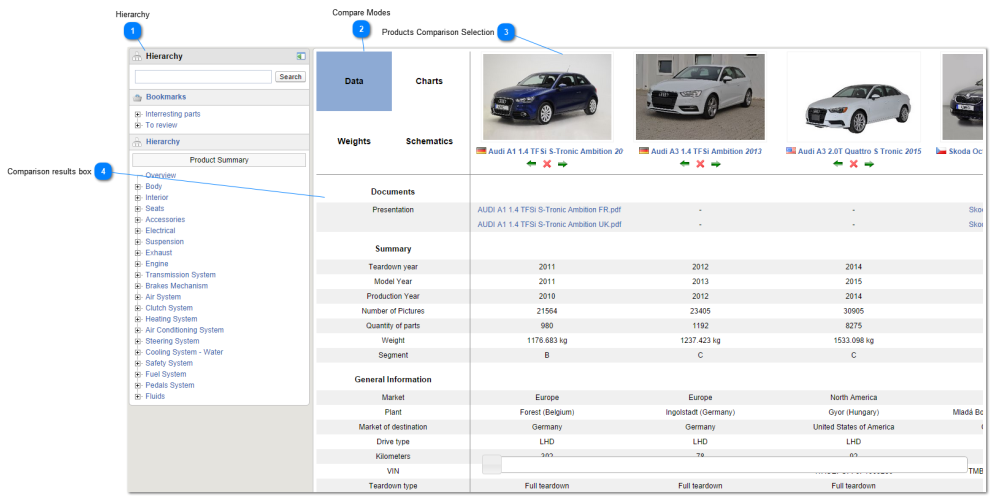Click the horizontal scrollbar thumb

tap(492, 465)
